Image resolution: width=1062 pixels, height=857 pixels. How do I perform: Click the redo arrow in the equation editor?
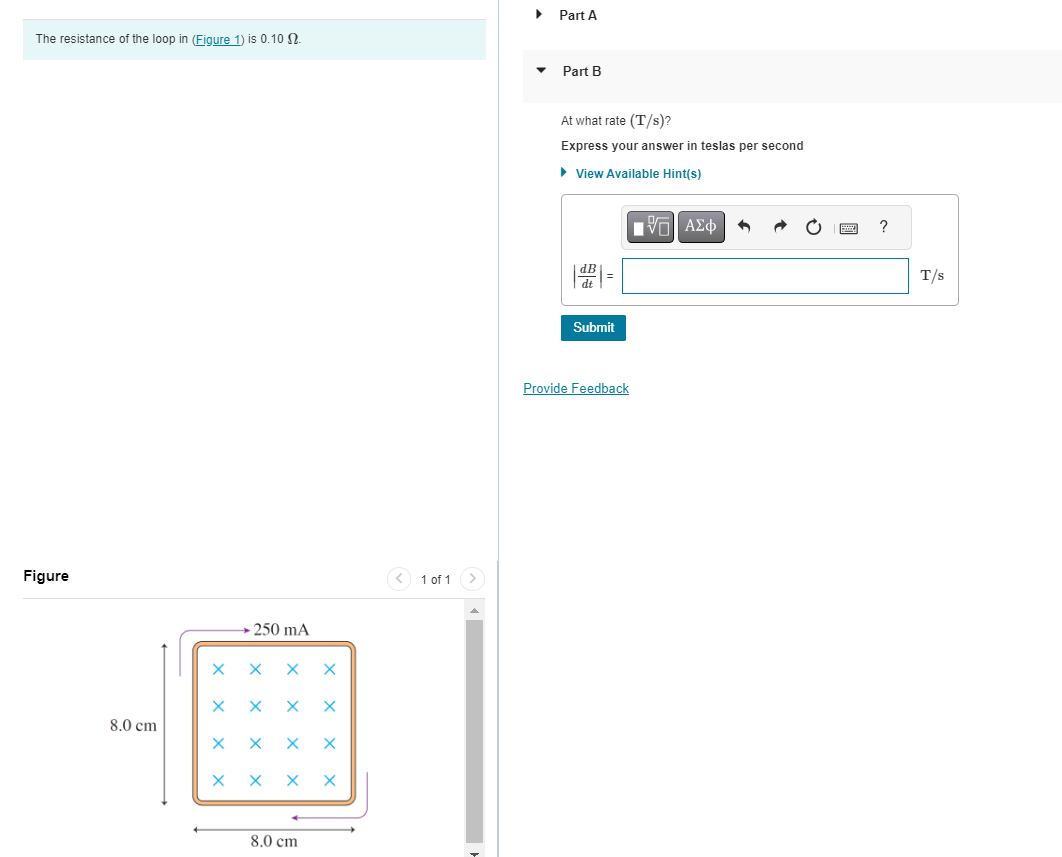pyautogui.click(x=780, y=227)
